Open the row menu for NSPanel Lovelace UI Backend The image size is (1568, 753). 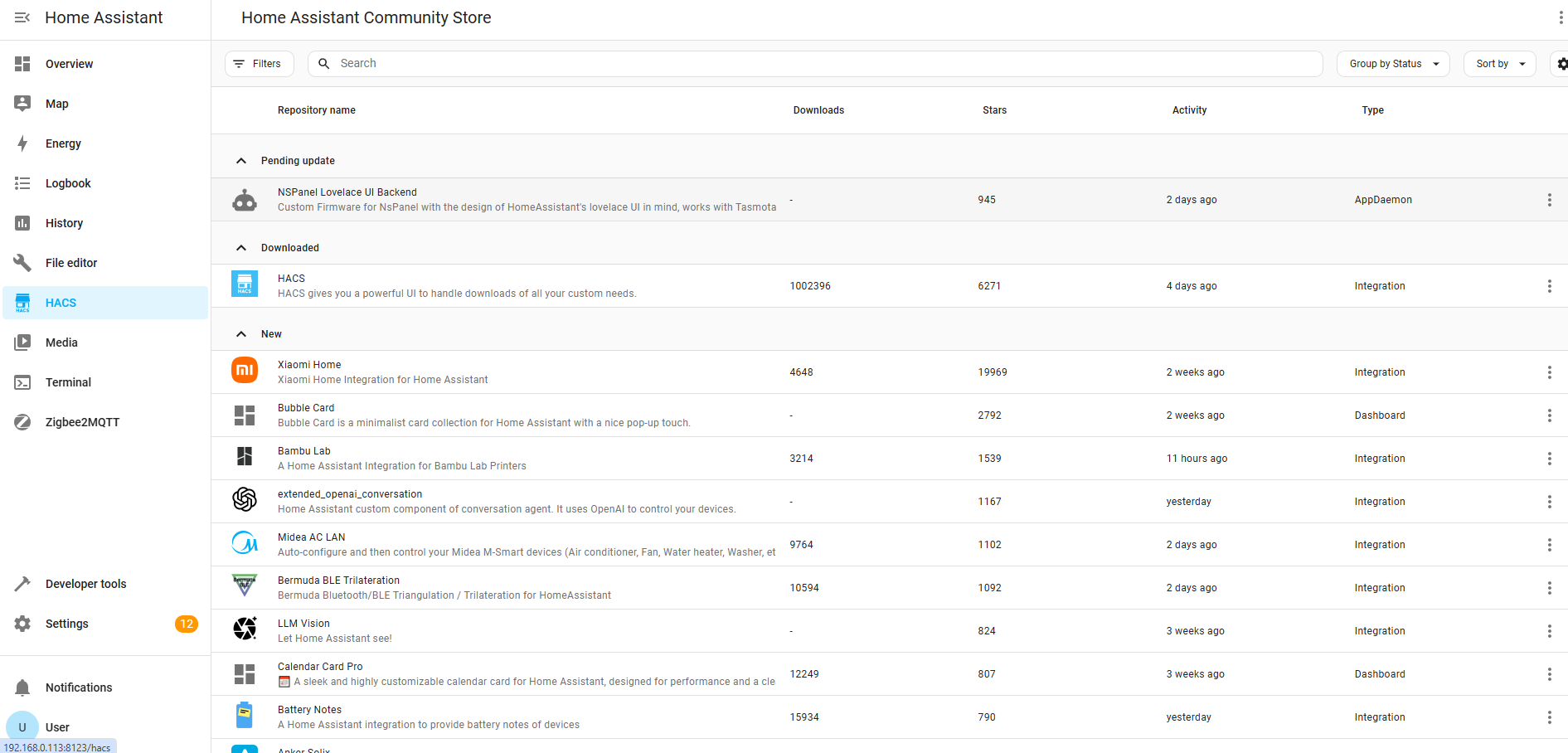[1549, 200]
